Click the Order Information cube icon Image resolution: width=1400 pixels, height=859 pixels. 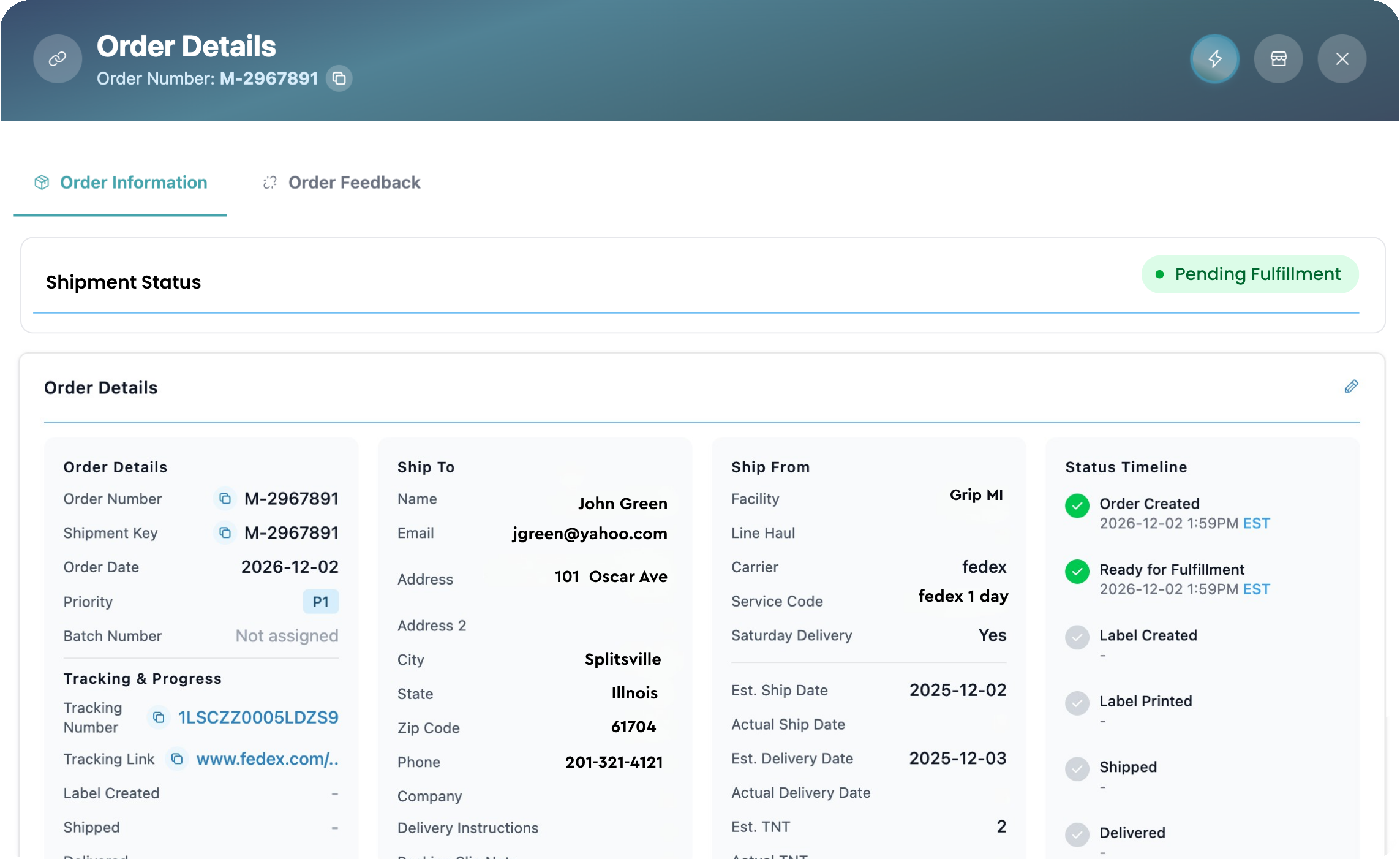pos(42,183)
